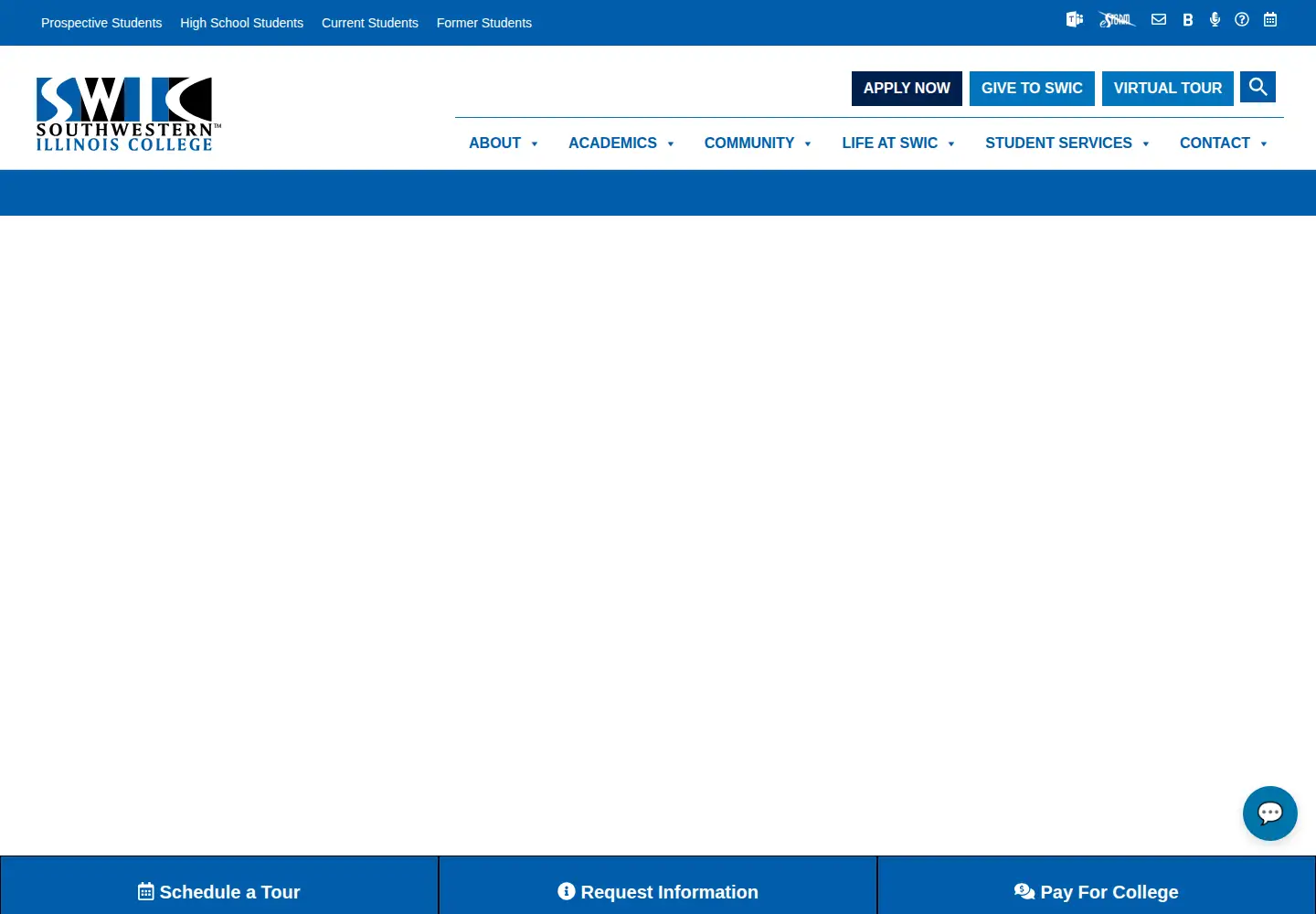This screenshot has height=914, width=1316.
Task: Click Schedule a Tour
Action: pos(219,891)
